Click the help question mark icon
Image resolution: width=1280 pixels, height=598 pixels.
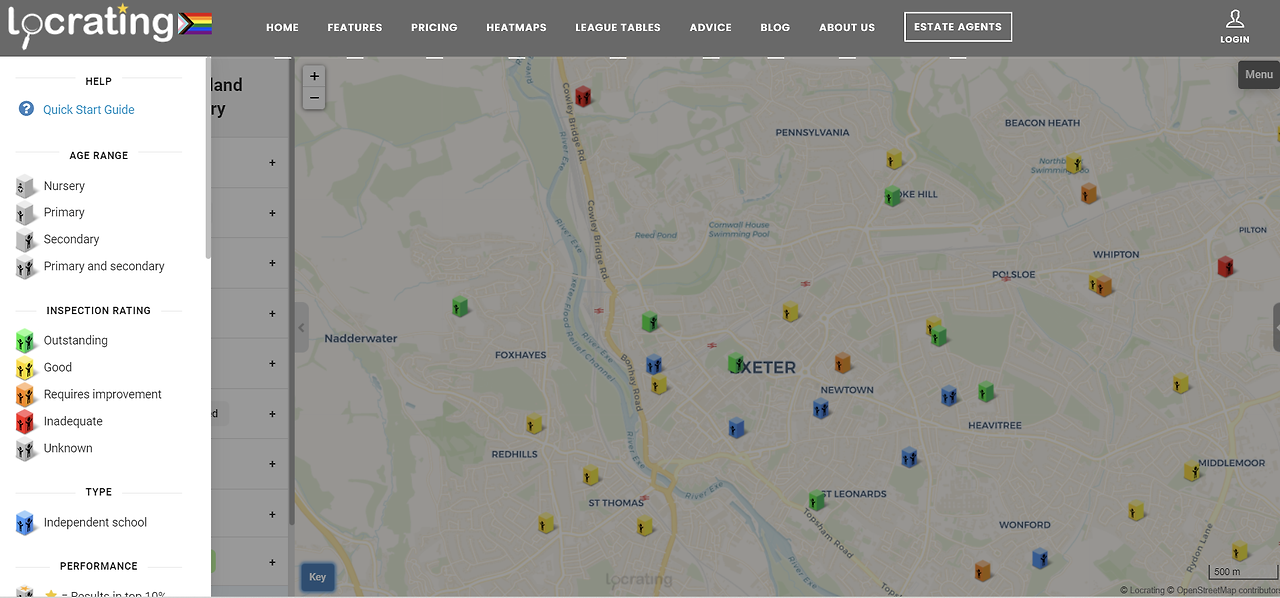pyautogui.click(x=26, y=109)
